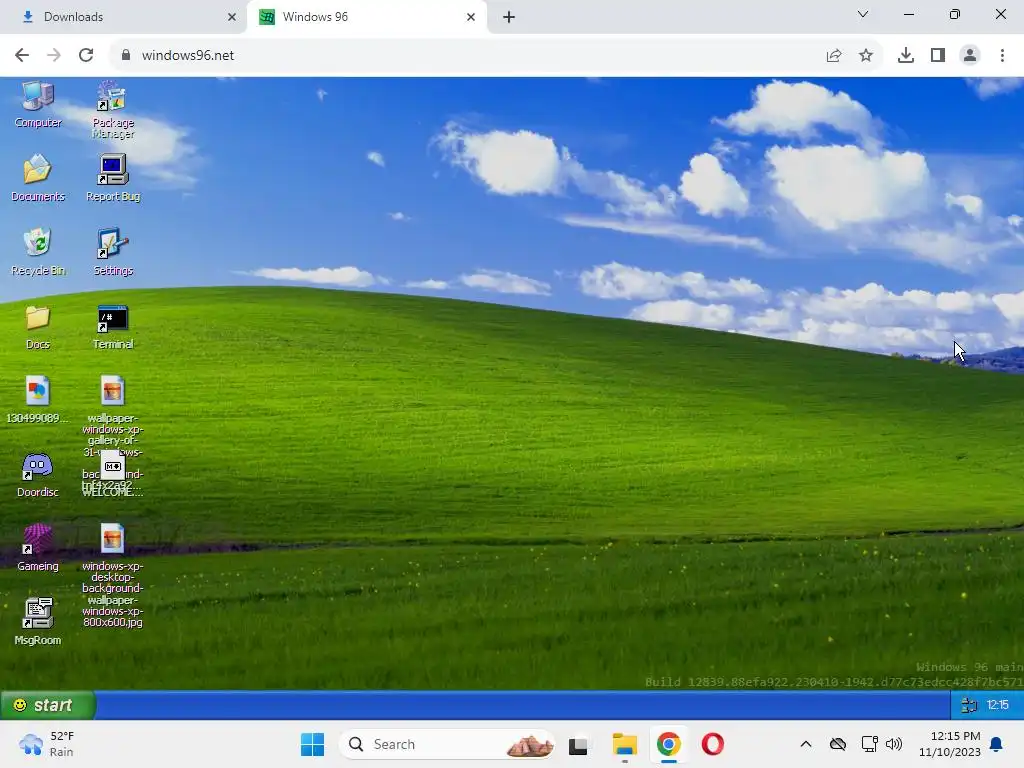Click the Windows 96 tray clock 12:15

[997, 705]
